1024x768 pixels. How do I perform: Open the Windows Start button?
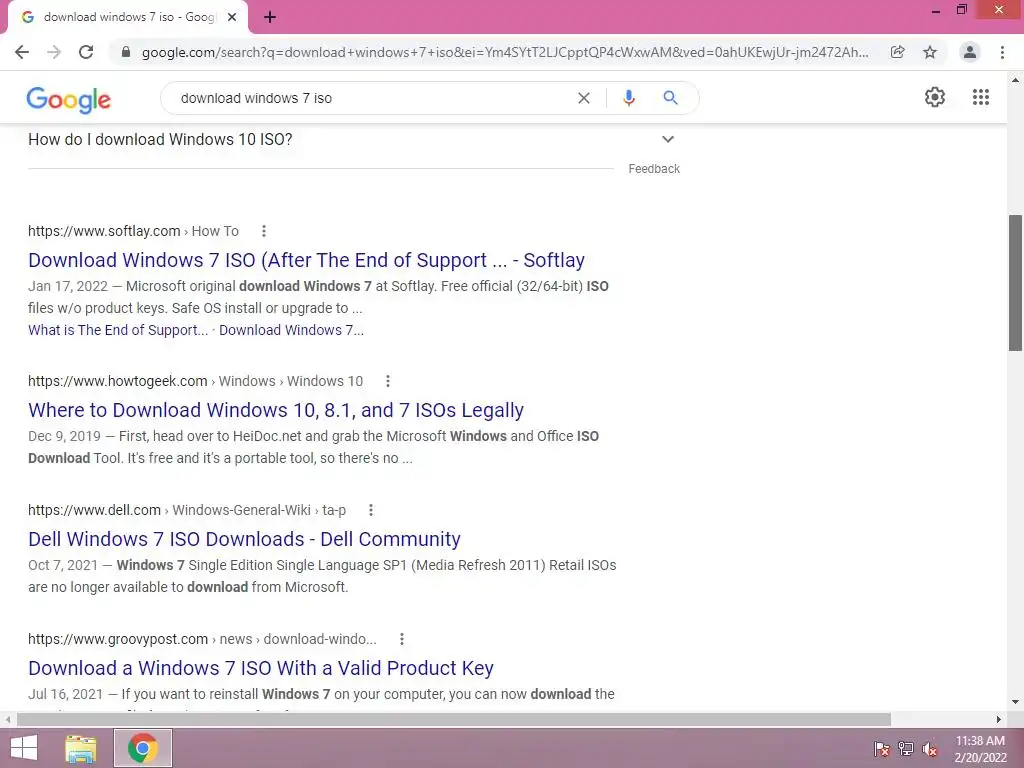tap(24, 748)
